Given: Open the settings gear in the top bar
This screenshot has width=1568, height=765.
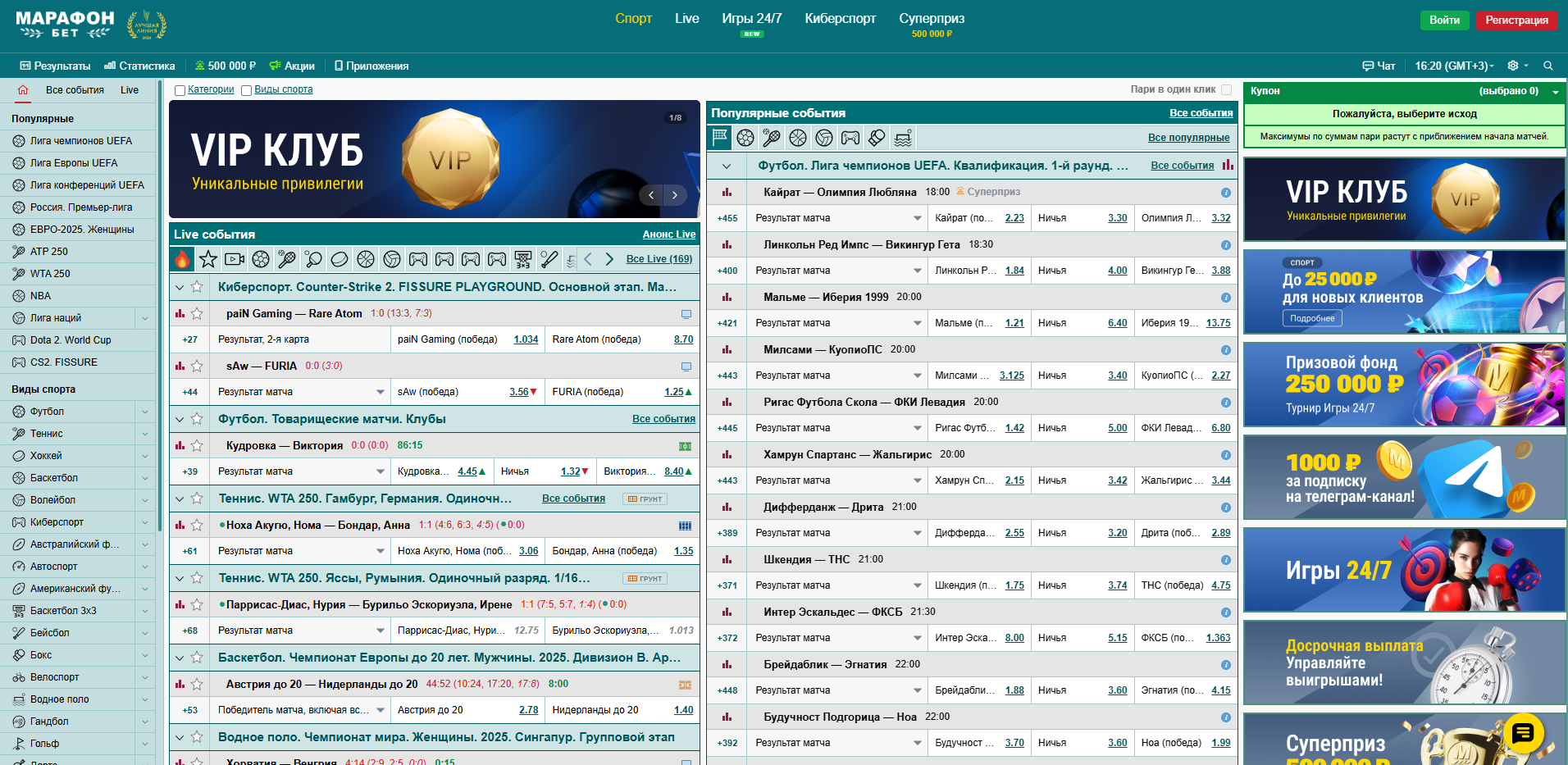Looking at the screenshot, I should coord(1513,66).
